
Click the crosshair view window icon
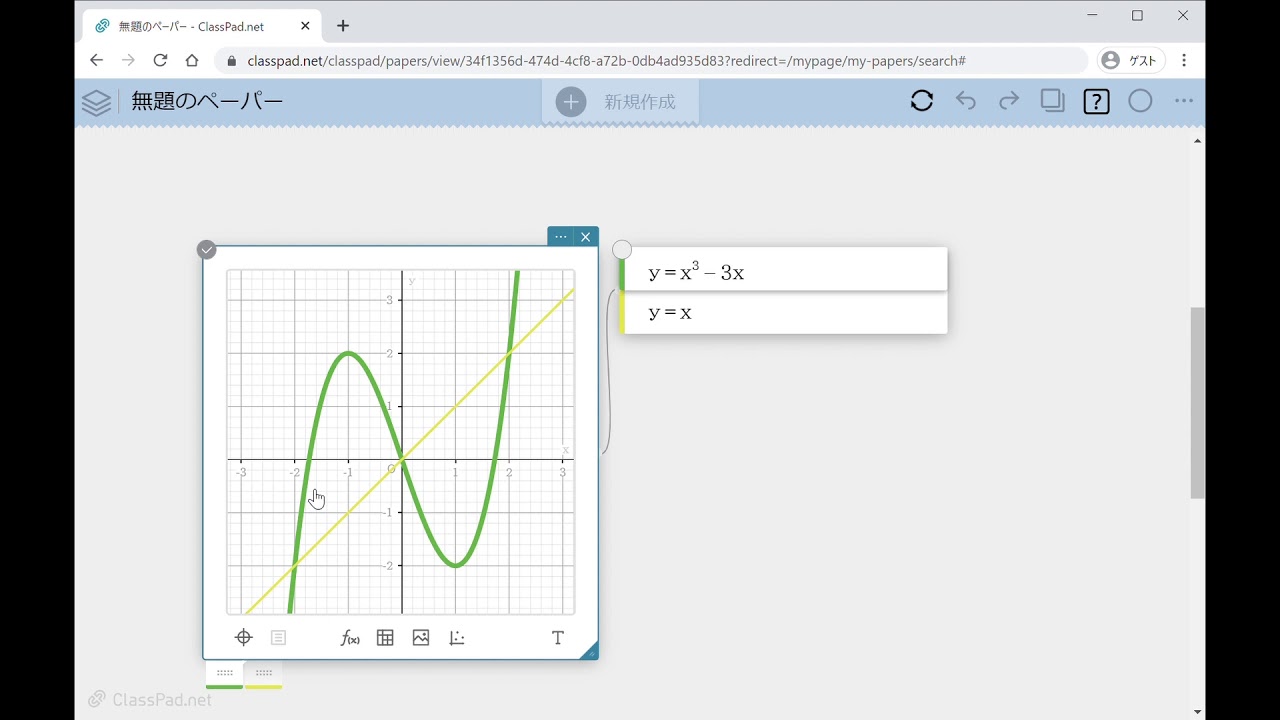coord(243,638)
